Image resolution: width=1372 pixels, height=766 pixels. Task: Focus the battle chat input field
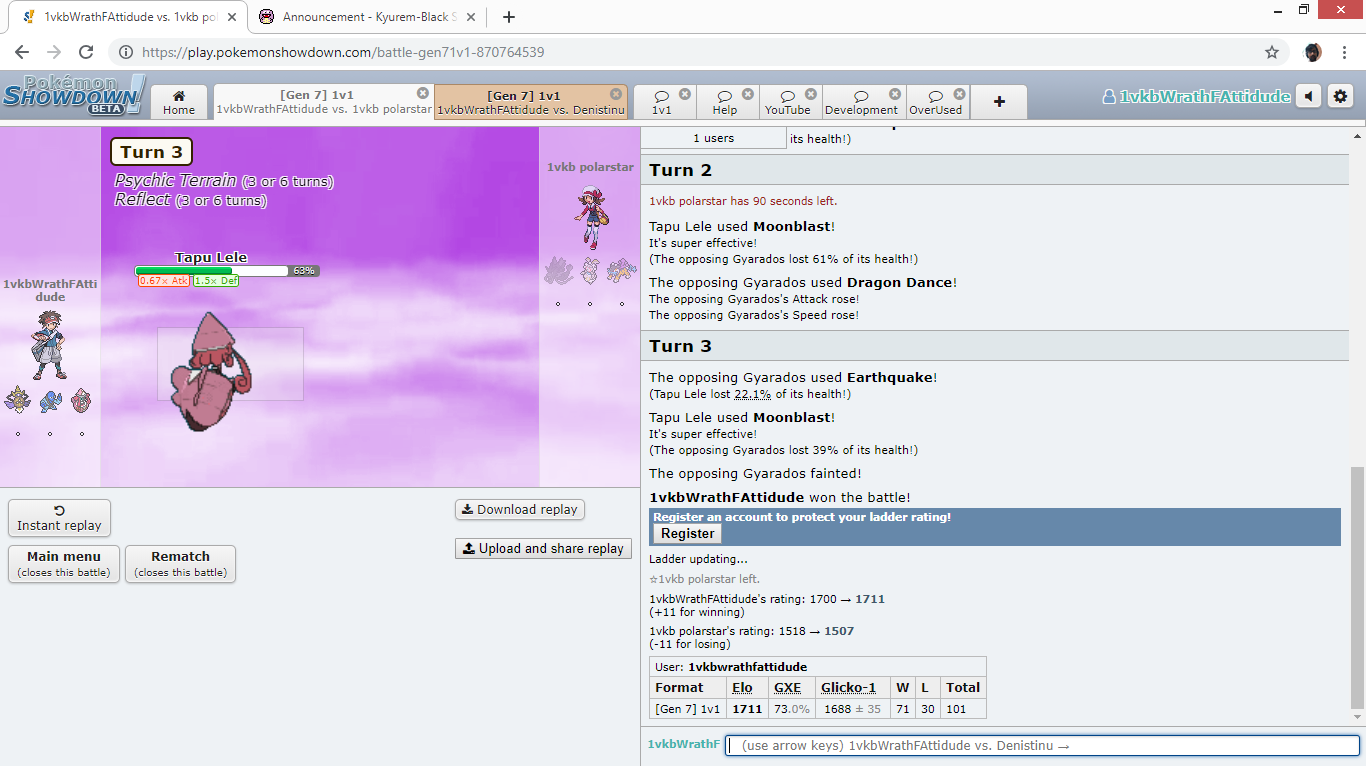(1042, 745)
